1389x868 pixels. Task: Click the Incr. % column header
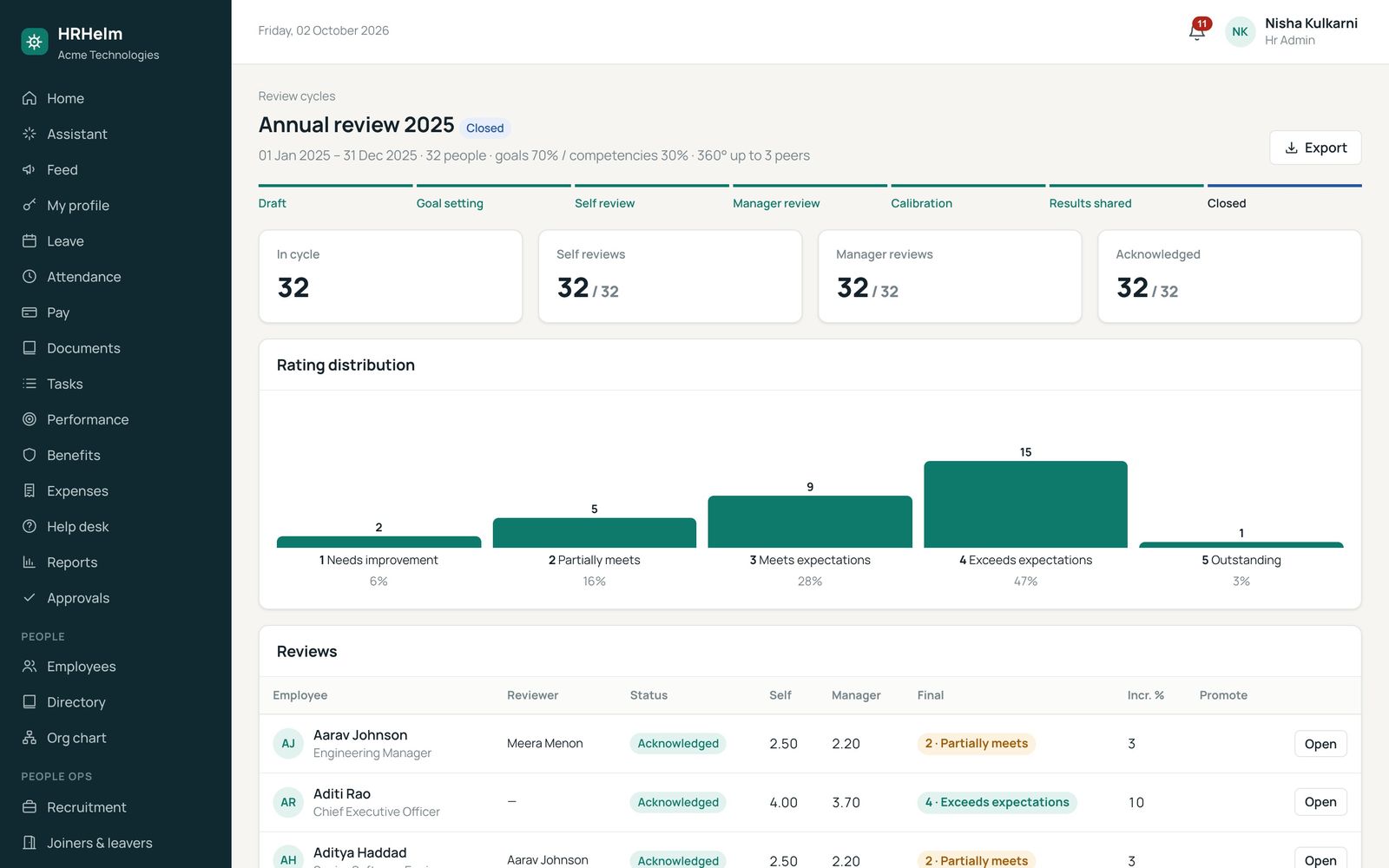(x=1145, y=695)
